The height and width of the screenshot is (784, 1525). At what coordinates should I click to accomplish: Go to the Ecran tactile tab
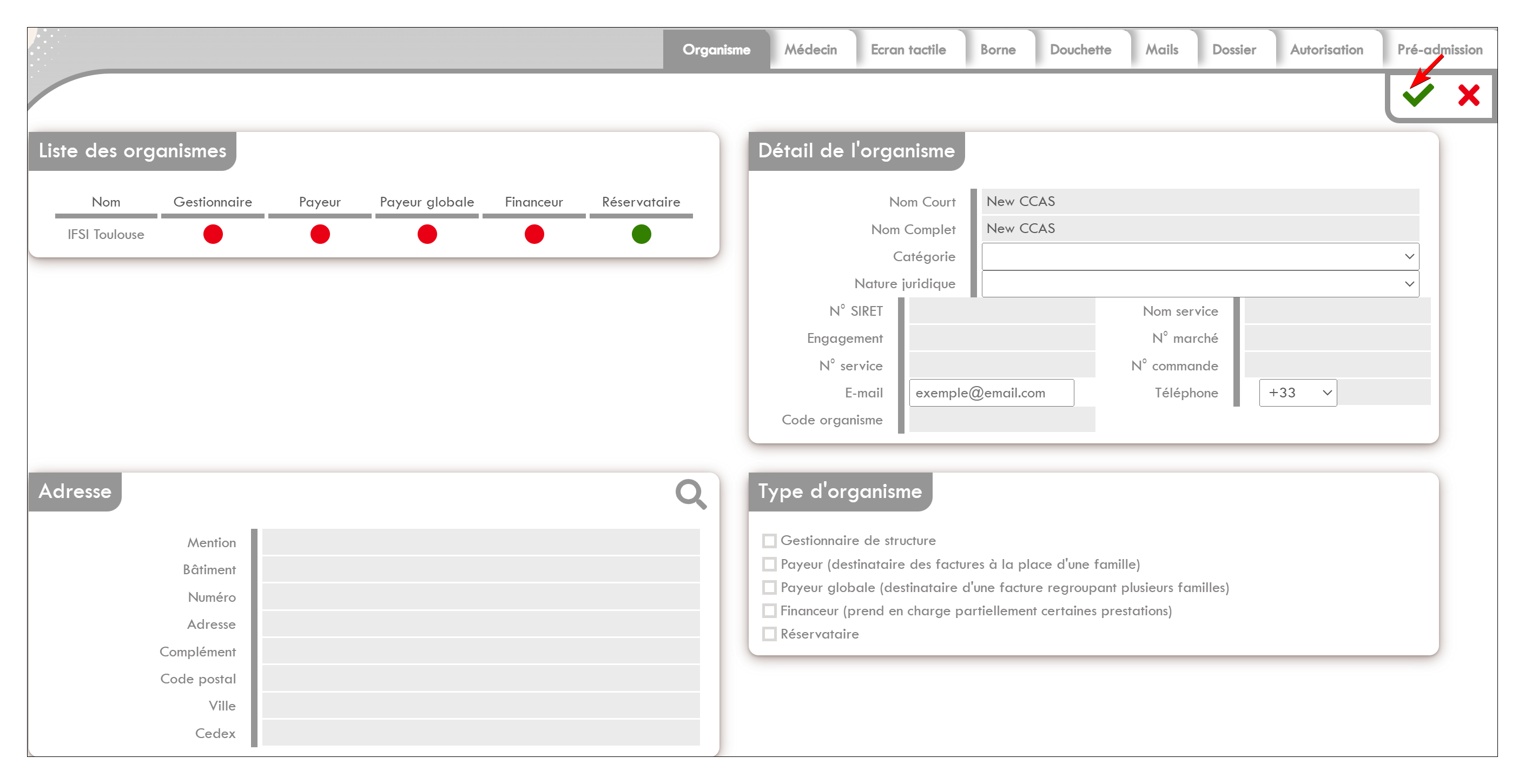point(908,50)
